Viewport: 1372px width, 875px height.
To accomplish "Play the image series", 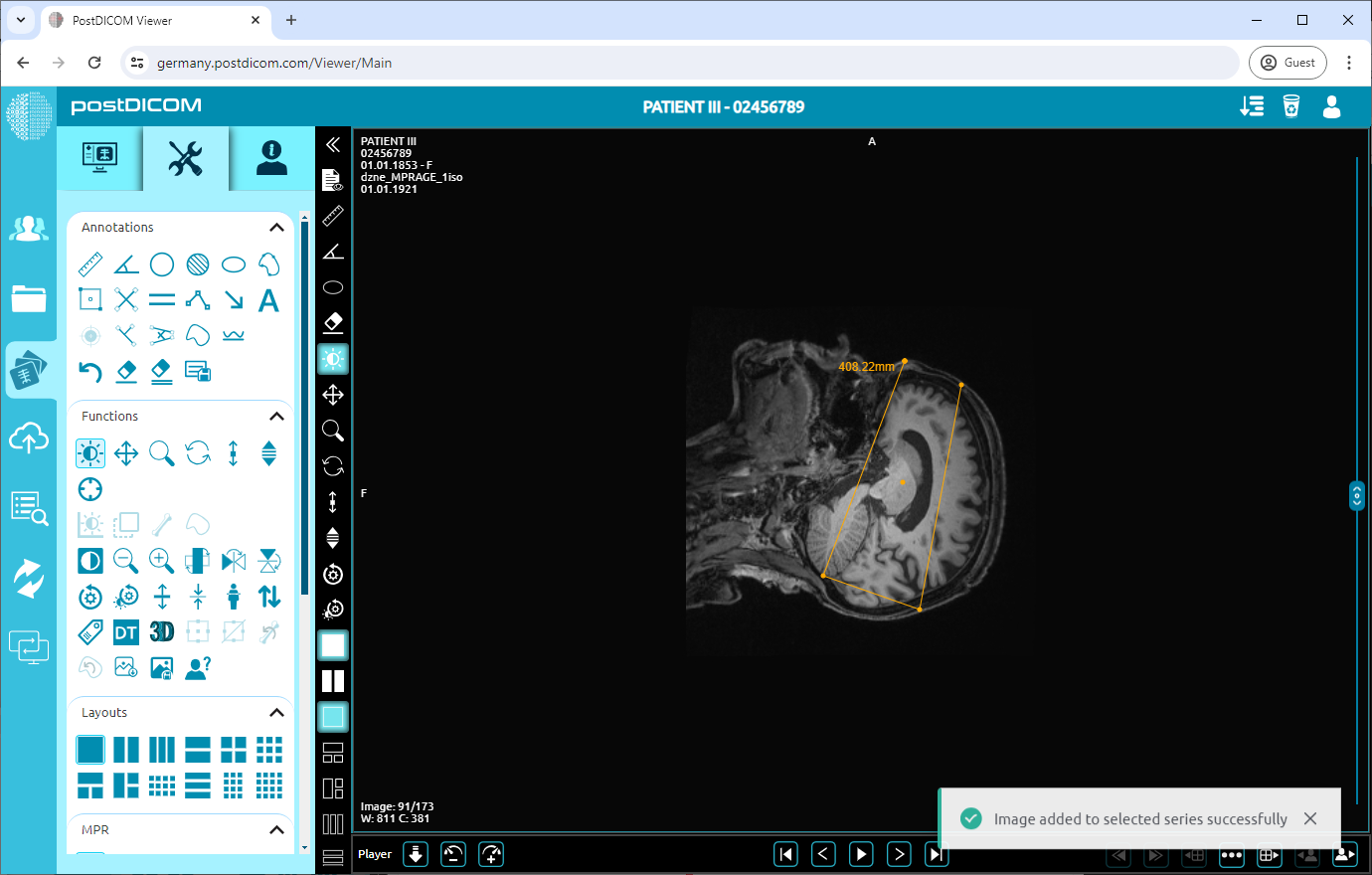I will coord(861,854).
